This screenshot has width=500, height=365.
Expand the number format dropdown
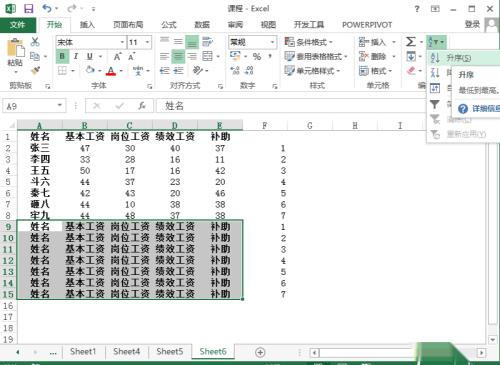[272, 42]
